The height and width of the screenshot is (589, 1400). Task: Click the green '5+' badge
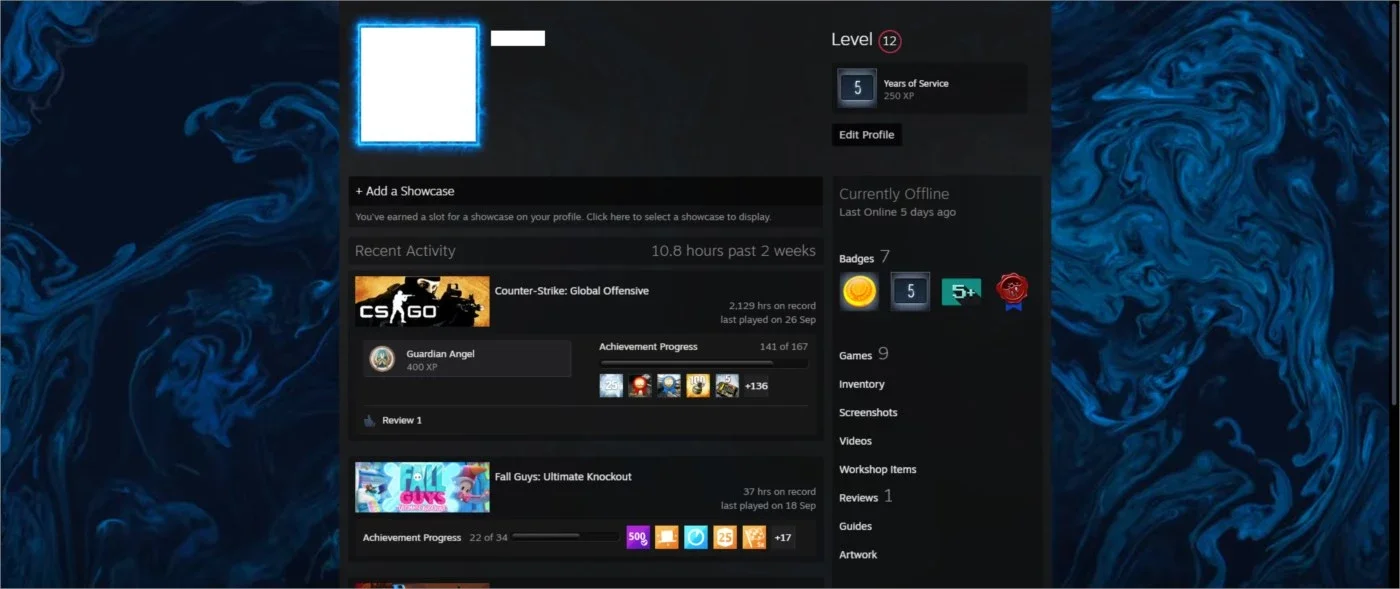961,291
